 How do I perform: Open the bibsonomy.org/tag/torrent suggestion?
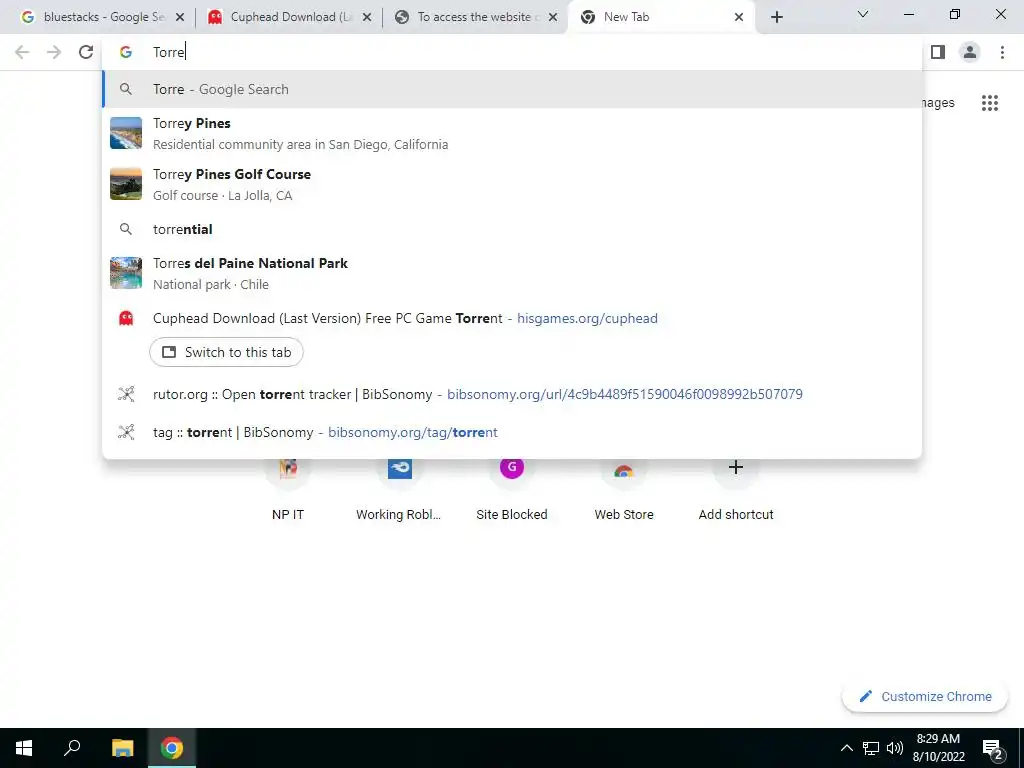click(x=512, y=432)
